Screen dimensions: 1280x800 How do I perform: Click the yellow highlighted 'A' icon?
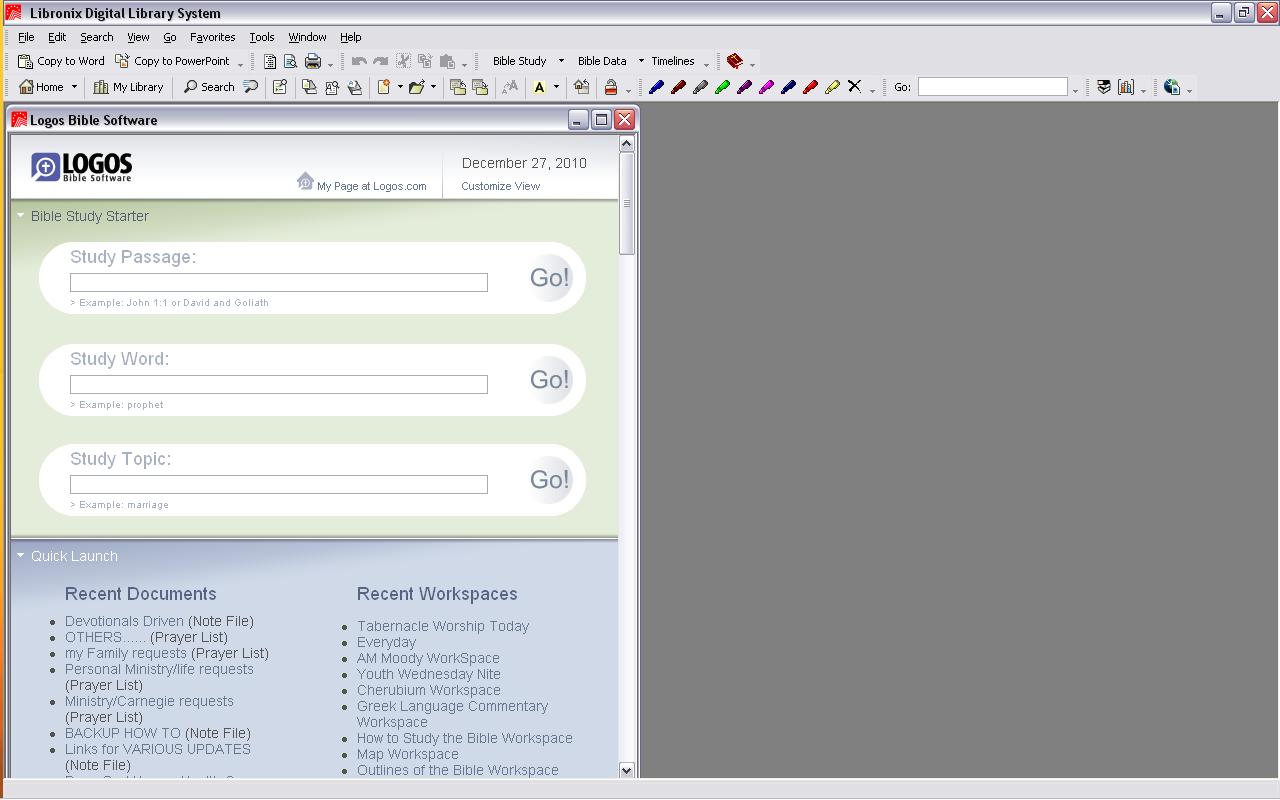(x=539, y=87)
